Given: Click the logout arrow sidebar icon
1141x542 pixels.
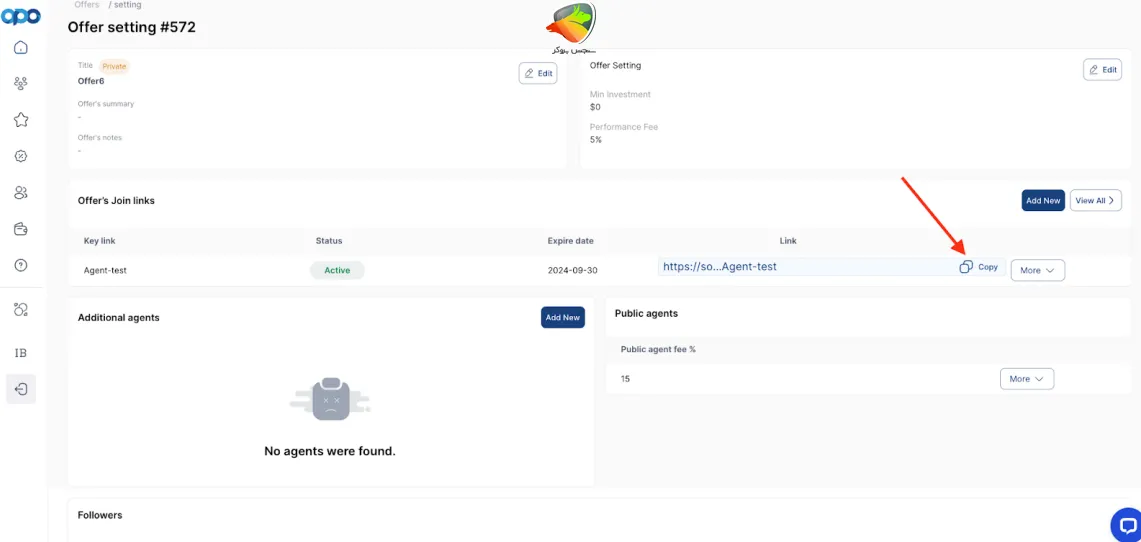Looking at the screenshot, I should coord(21,389).
